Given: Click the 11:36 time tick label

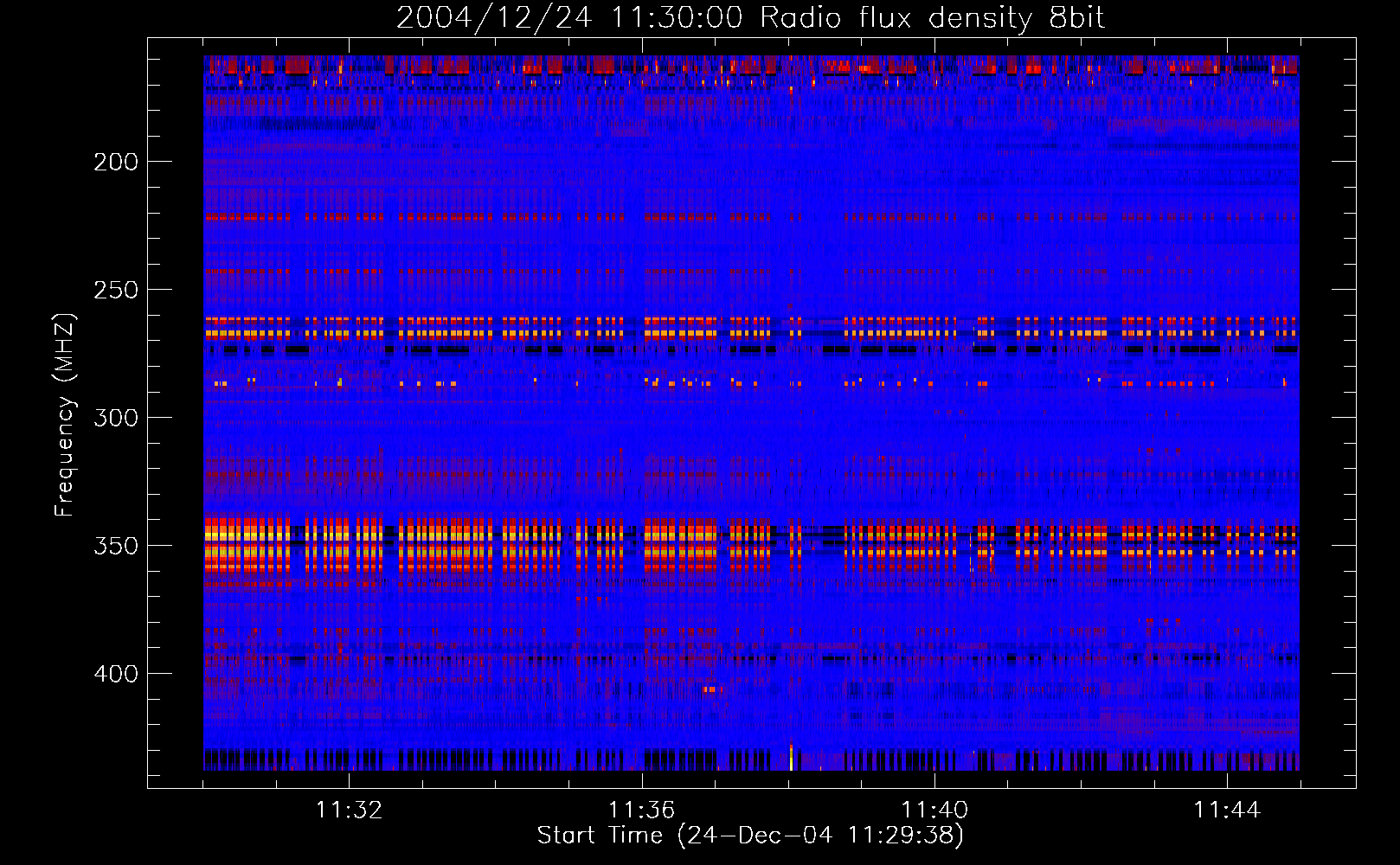Looking at the screenshot, I should point(641,811).
